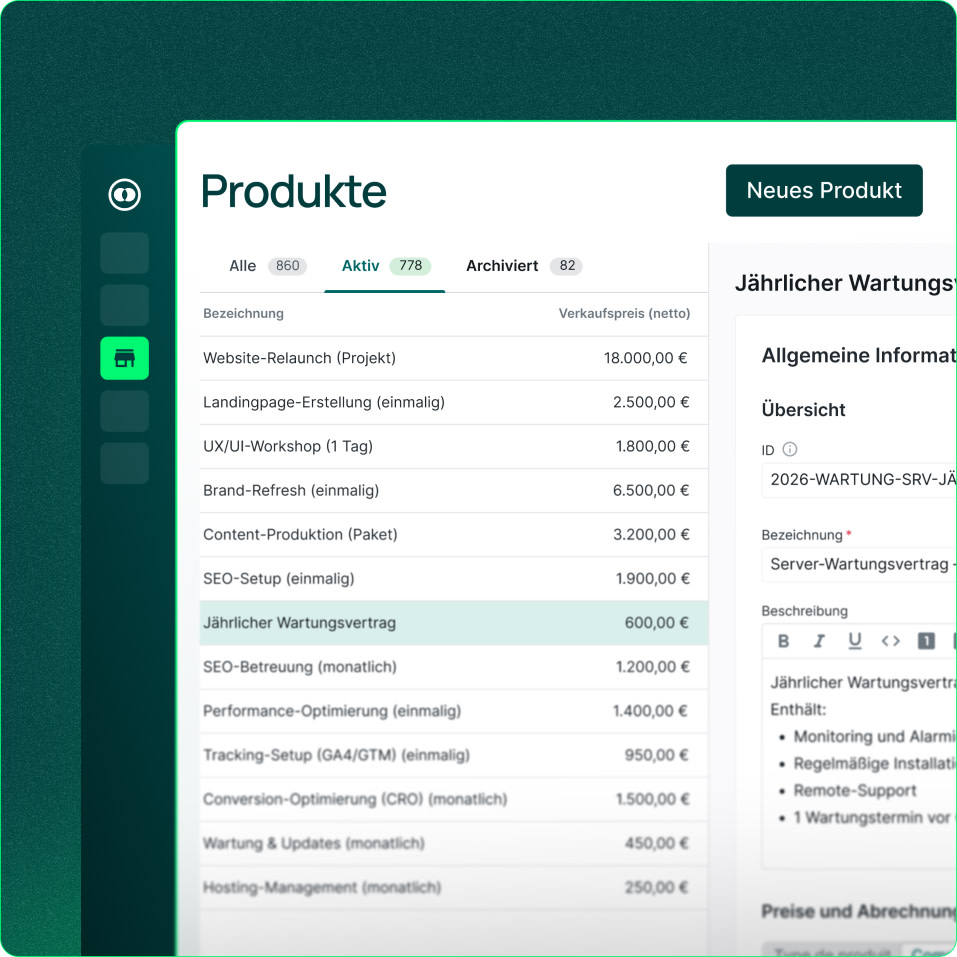Switch to the Archiviert tab
This screenshot has width=957, height=957.
coord(524,266)
